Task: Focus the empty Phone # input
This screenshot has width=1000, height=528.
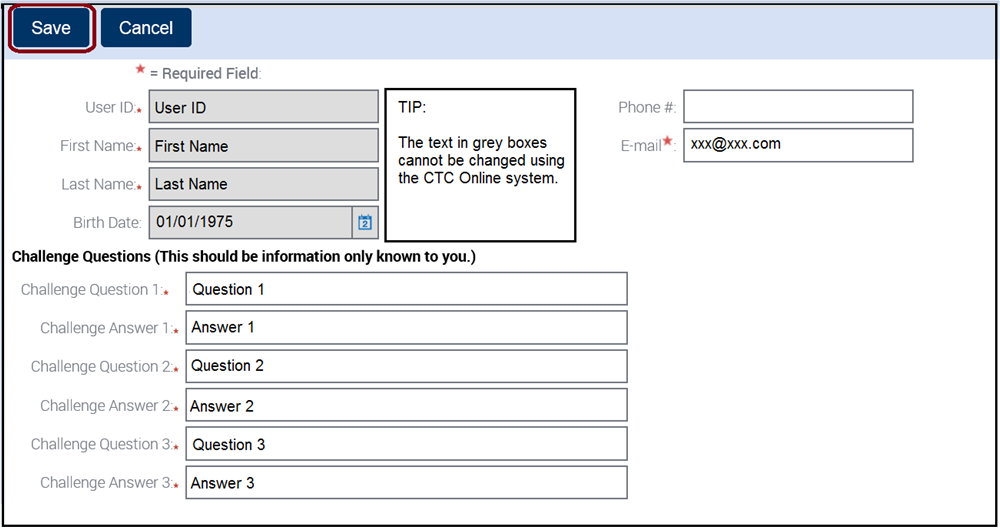Action: (798, 107)
